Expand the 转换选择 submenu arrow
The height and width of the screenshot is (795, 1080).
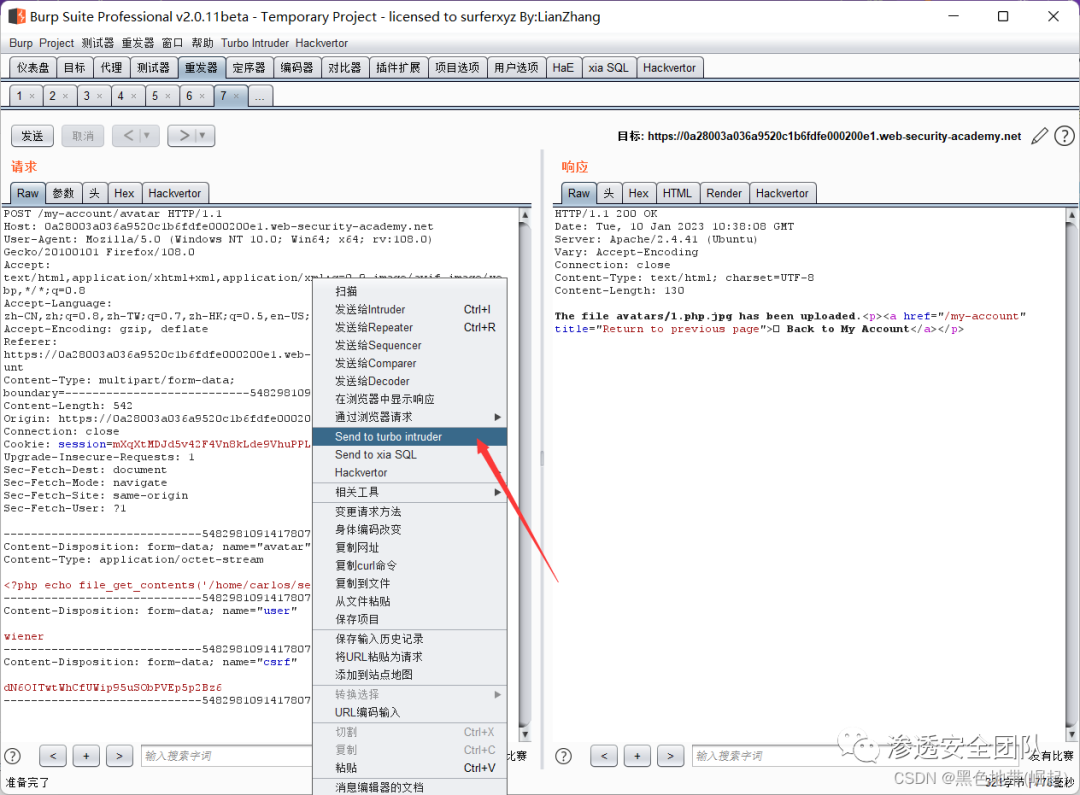[497, 694]
